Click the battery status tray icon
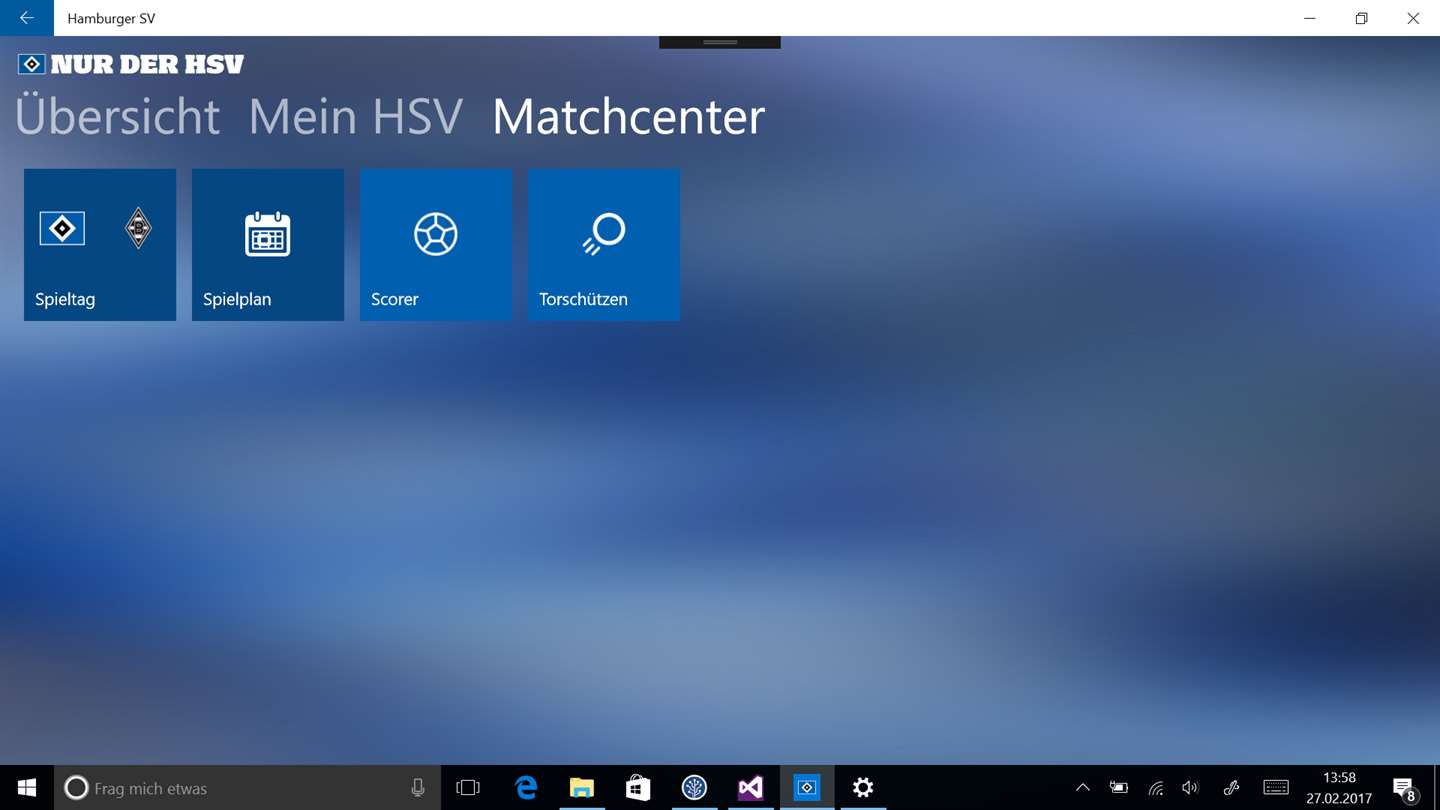 [x=1118, y=788]
